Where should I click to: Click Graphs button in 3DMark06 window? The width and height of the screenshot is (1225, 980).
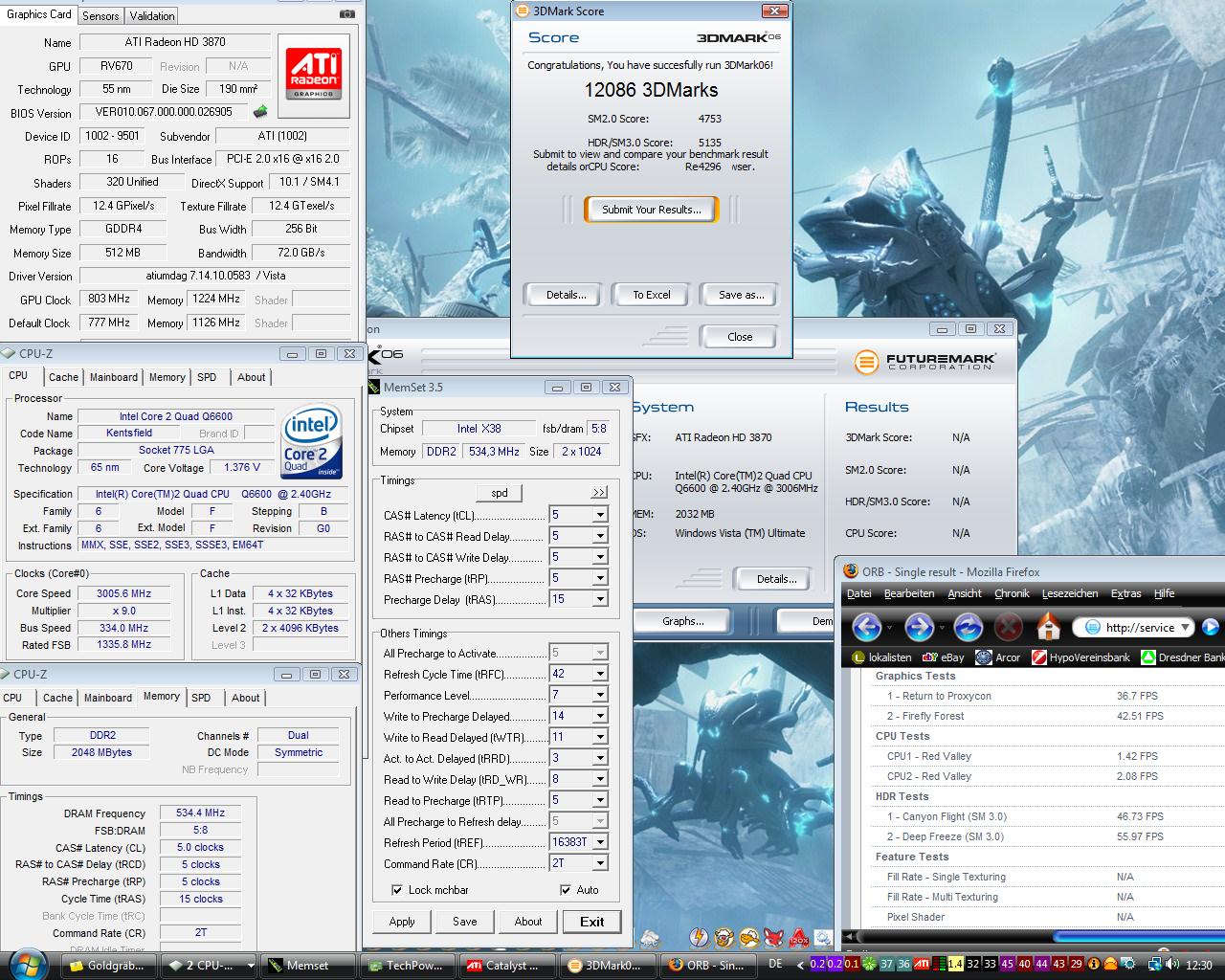[683, 621]
